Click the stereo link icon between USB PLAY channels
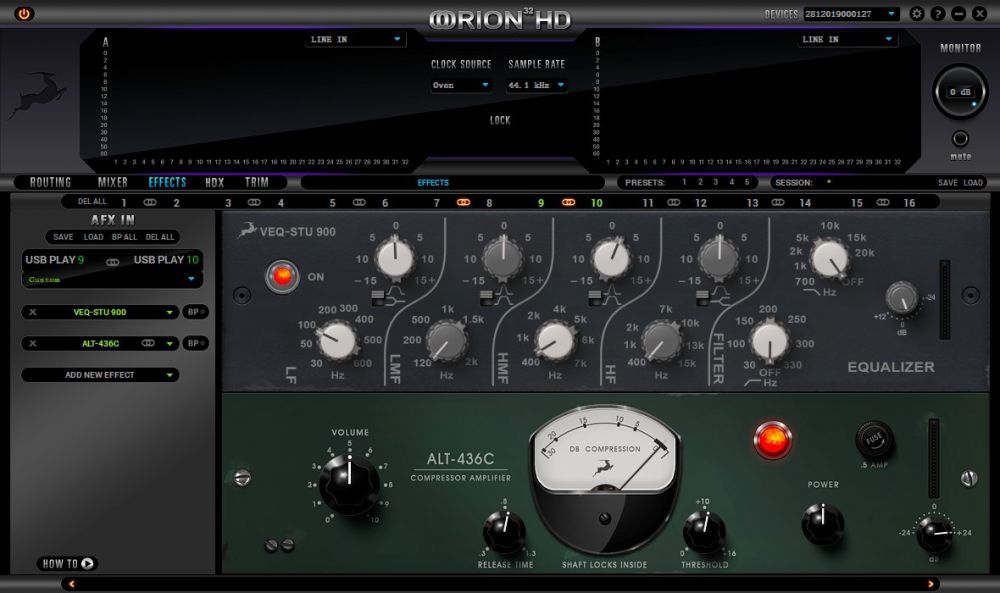This screenshot has height=593, width=1000. coord(112,260)
